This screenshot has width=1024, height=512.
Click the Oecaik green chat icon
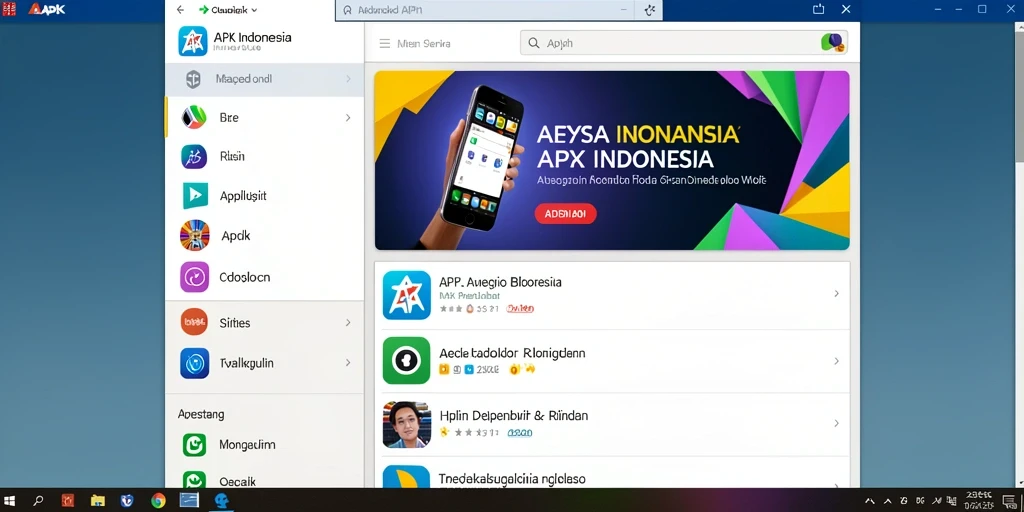[x=195, y=479]
